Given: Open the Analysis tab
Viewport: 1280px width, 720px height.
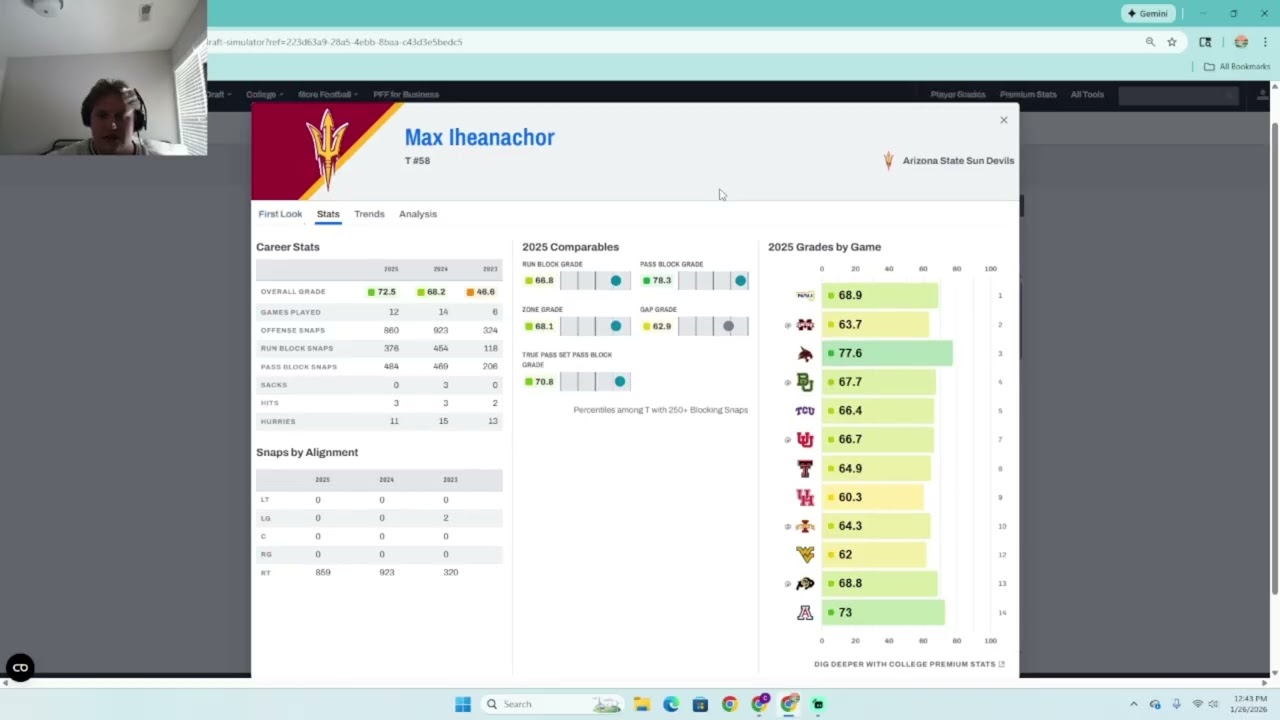Looking at the screenshot, I should click(418, 214).
